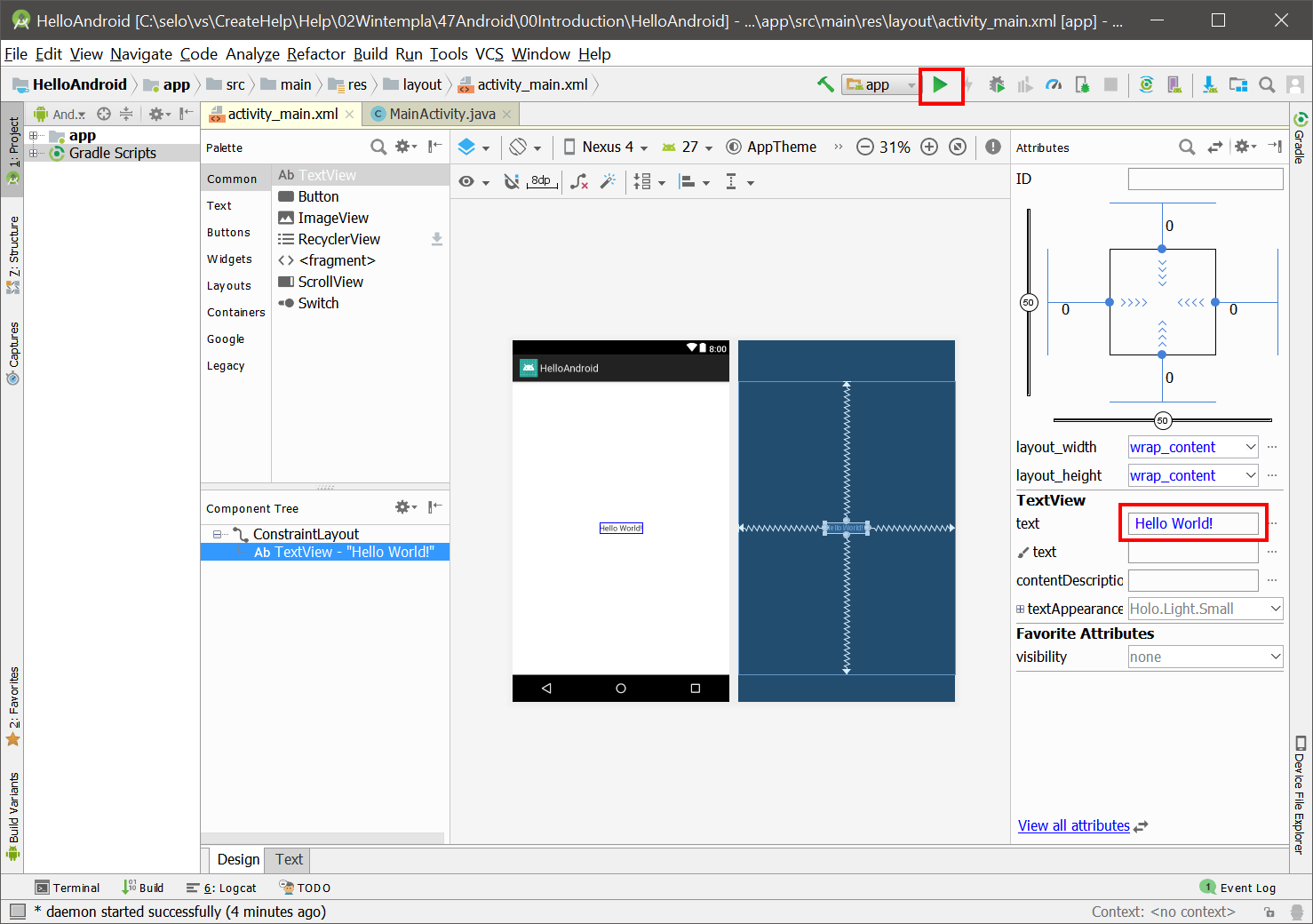Screen dimensions: 1313x924
Task: Open the Terminal tool window button
Action: pos(67,888)
